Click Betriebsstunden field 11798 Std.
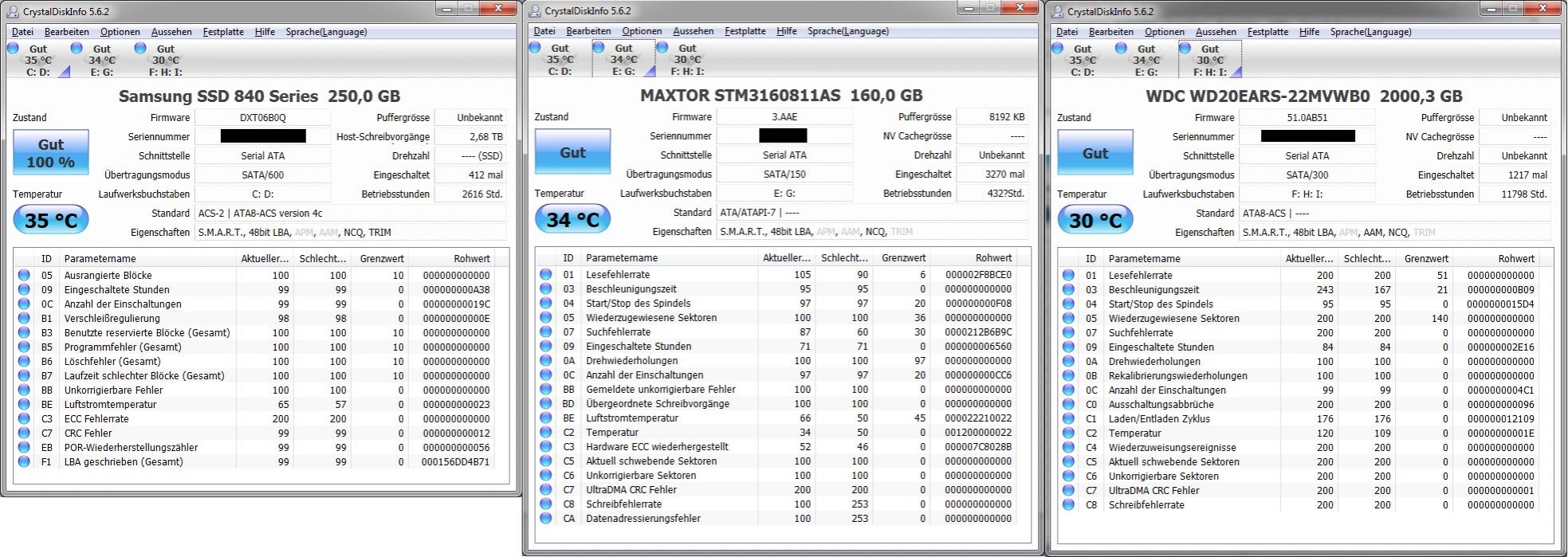1568x557 pixels. point(1515,194)
